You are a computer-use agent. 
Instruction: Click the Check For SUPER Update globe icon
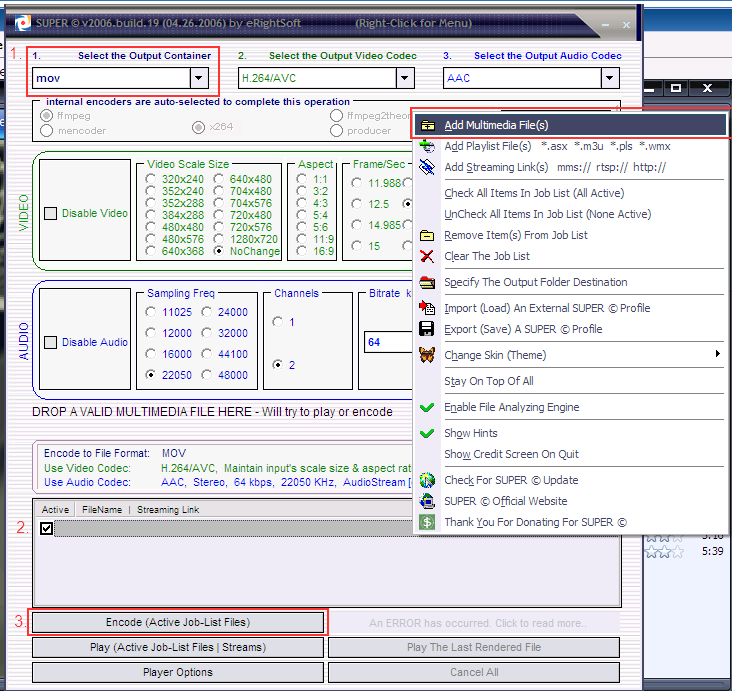click(x=427, y=480)
